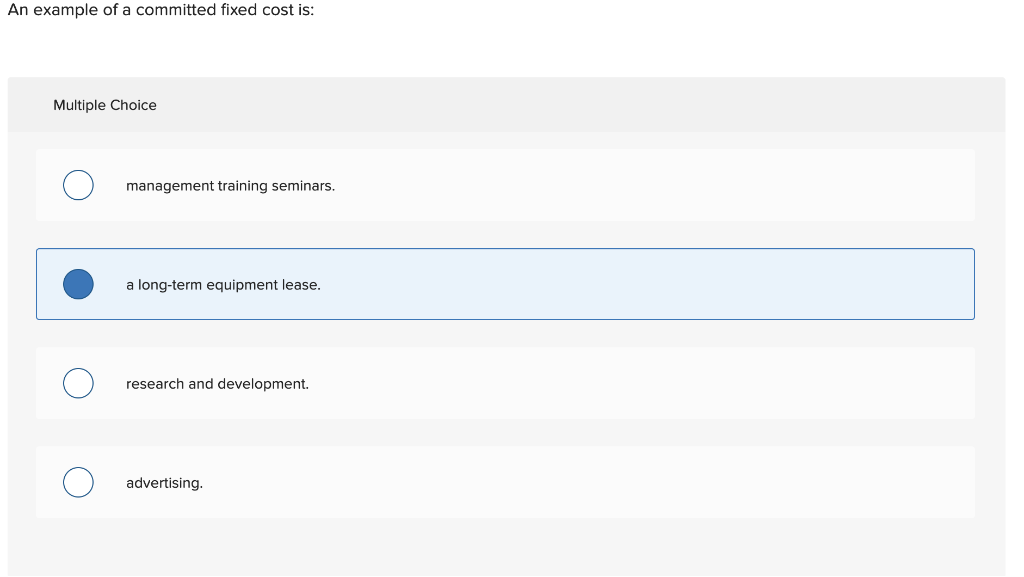
Task: Select the third answer option row
Action: [505, 383]
